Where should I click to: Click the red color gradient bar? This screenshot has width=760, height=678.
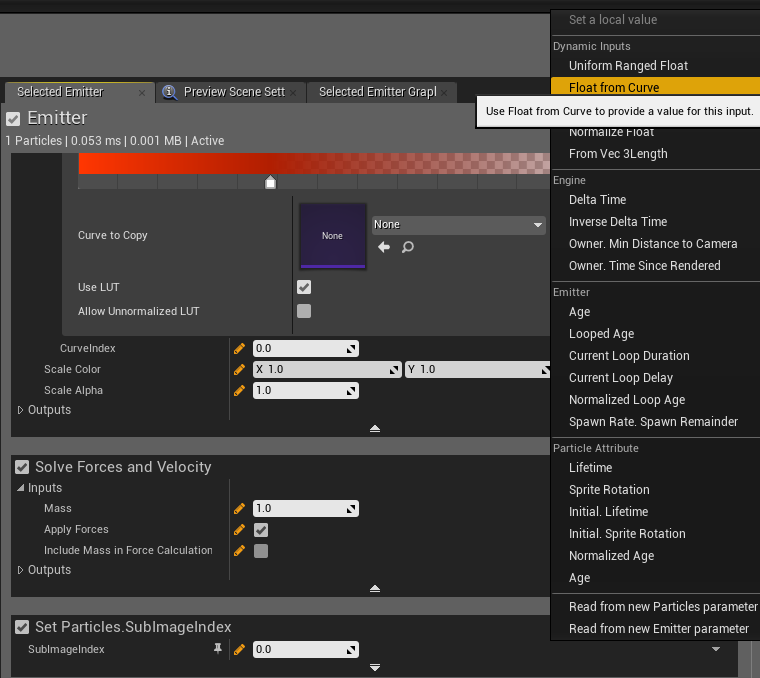tap(314, 164)
